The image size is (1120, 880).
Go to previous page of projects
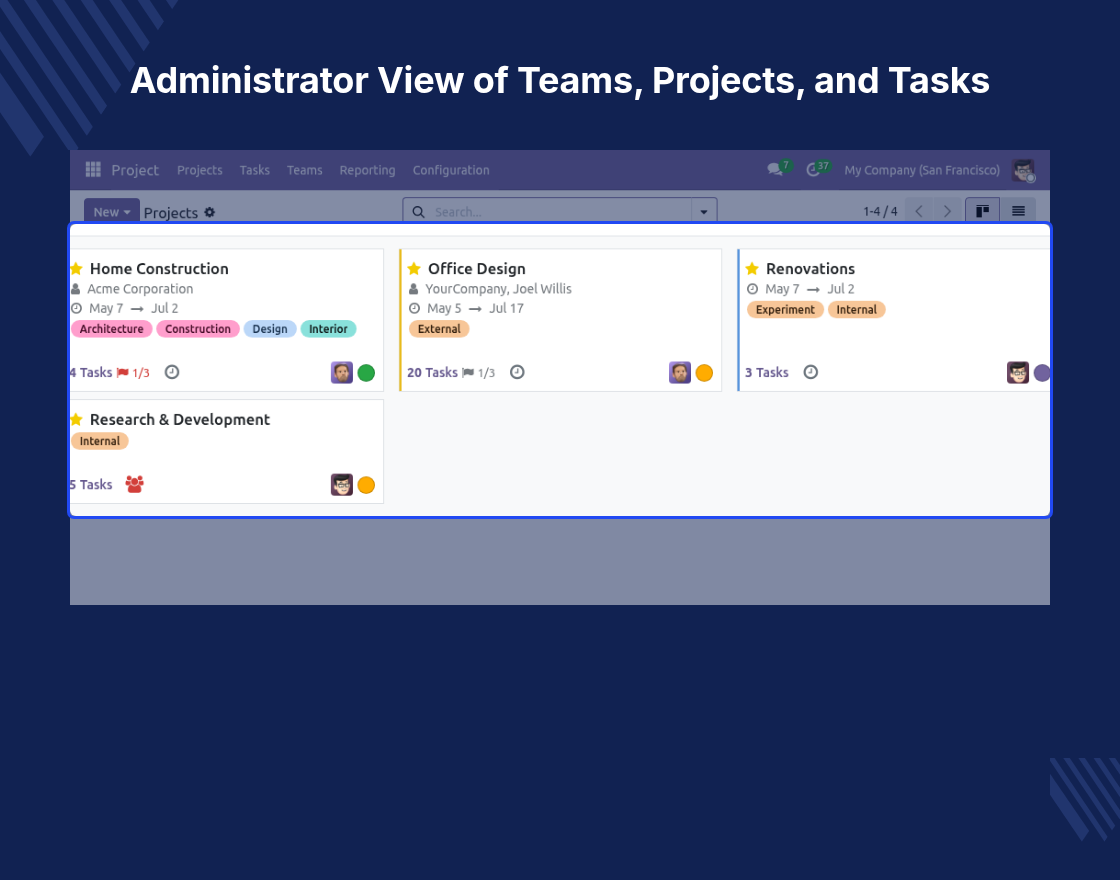(919, 211)
